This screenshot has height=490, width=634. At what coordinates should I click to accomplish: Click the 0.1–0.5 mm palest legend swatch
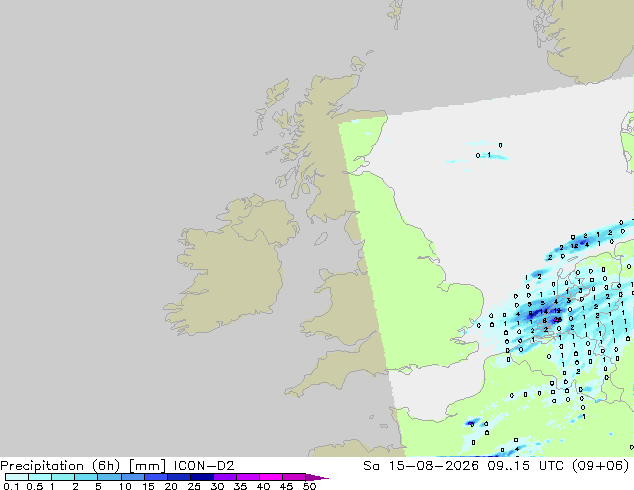coord(17,477)
